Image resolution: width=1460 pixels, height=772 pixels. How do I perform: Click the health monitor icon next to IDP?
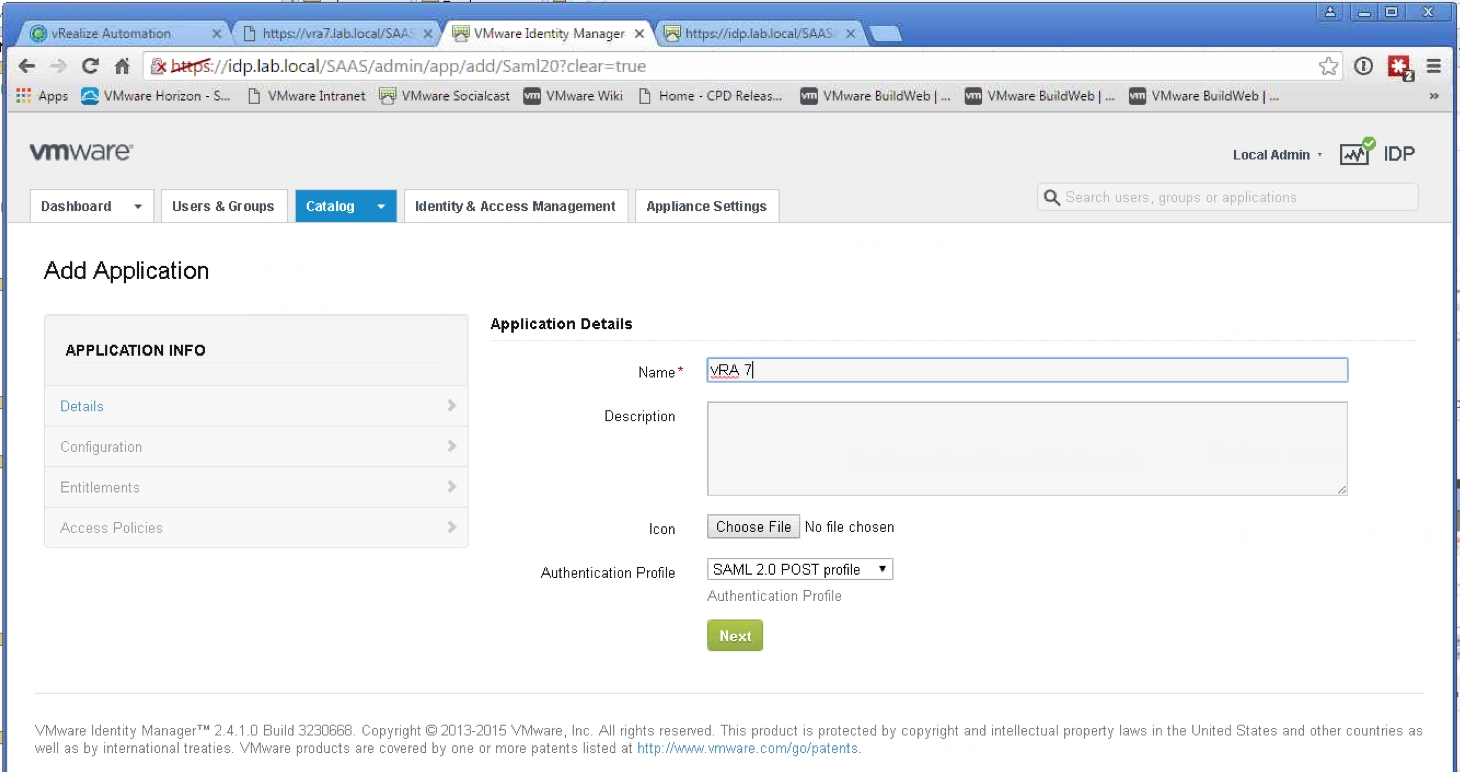1357,152
